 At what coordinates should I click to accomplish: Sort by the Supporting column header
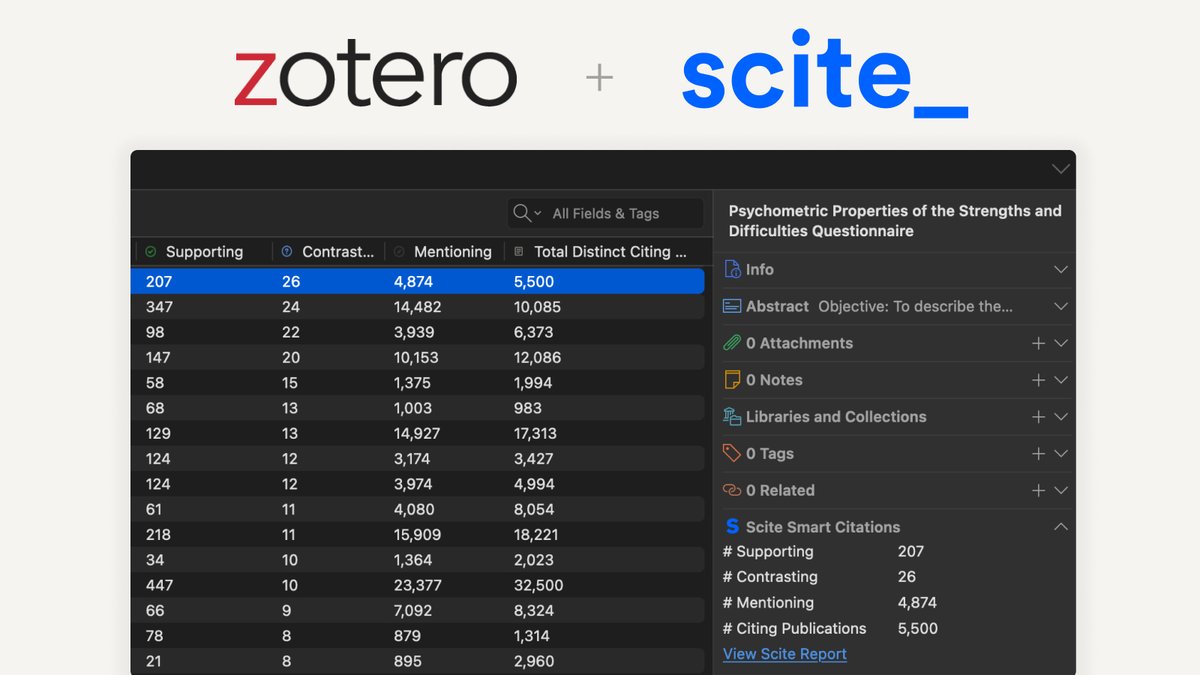202,251
